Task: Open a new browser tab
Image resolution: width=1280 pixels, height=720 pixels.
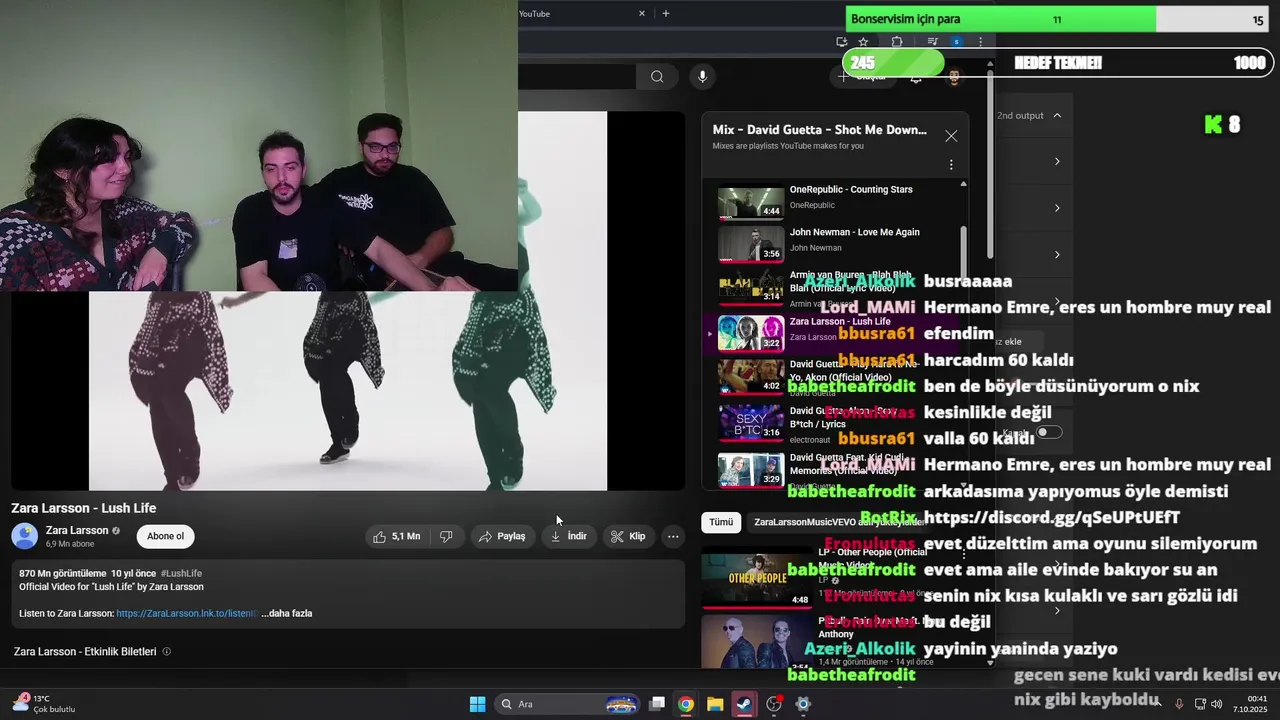Action: pyautogui.click(x=666, y=13)
